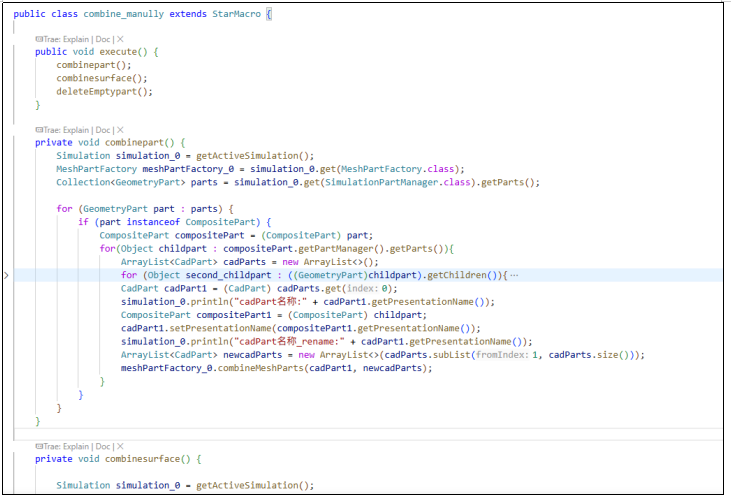Click combineMeshParts method call
This screenshot has height=500, width=731.
pyautogui.click(x=261, y=368)
